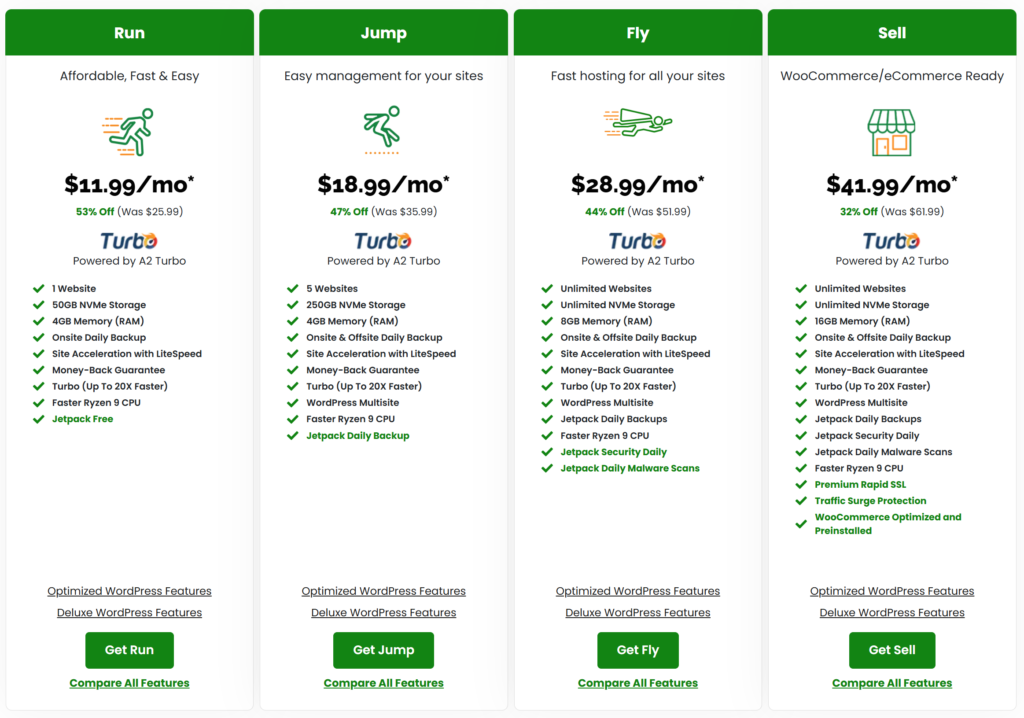
Task: Click checkmark beside Jetpack Free feature
Action: click(38, 419)
